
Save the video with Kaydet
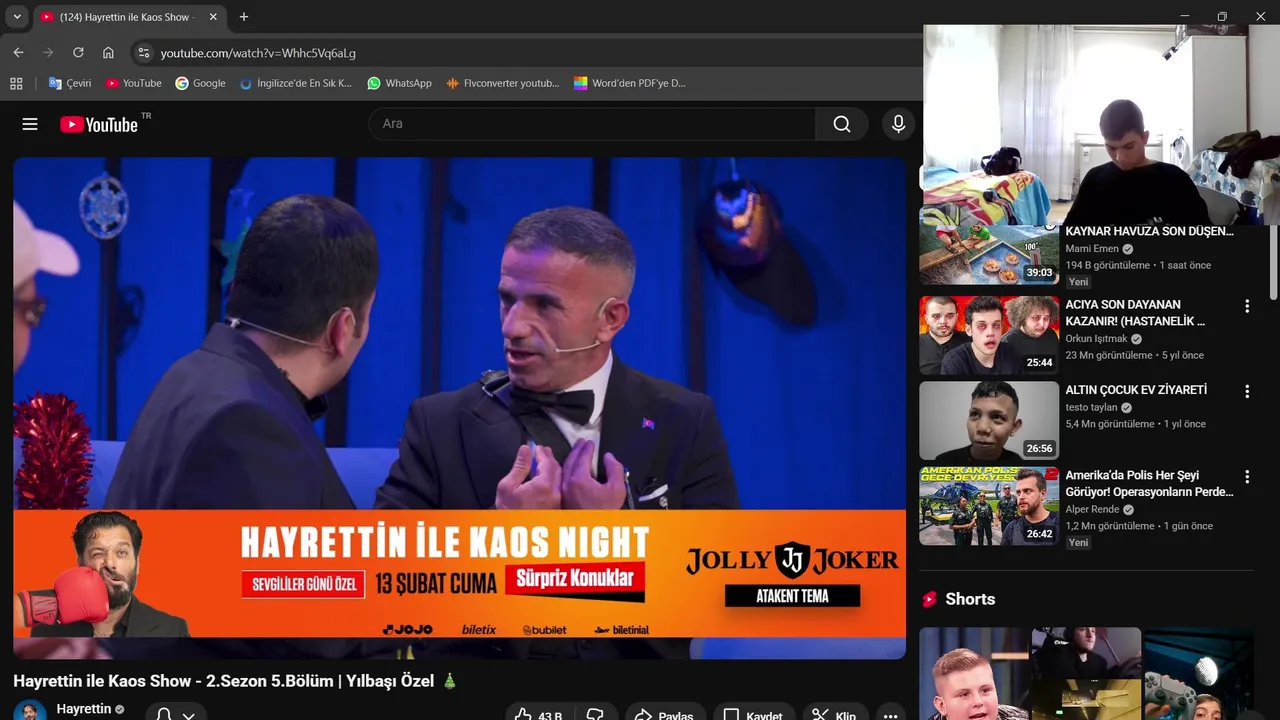(x=753, y=715)
